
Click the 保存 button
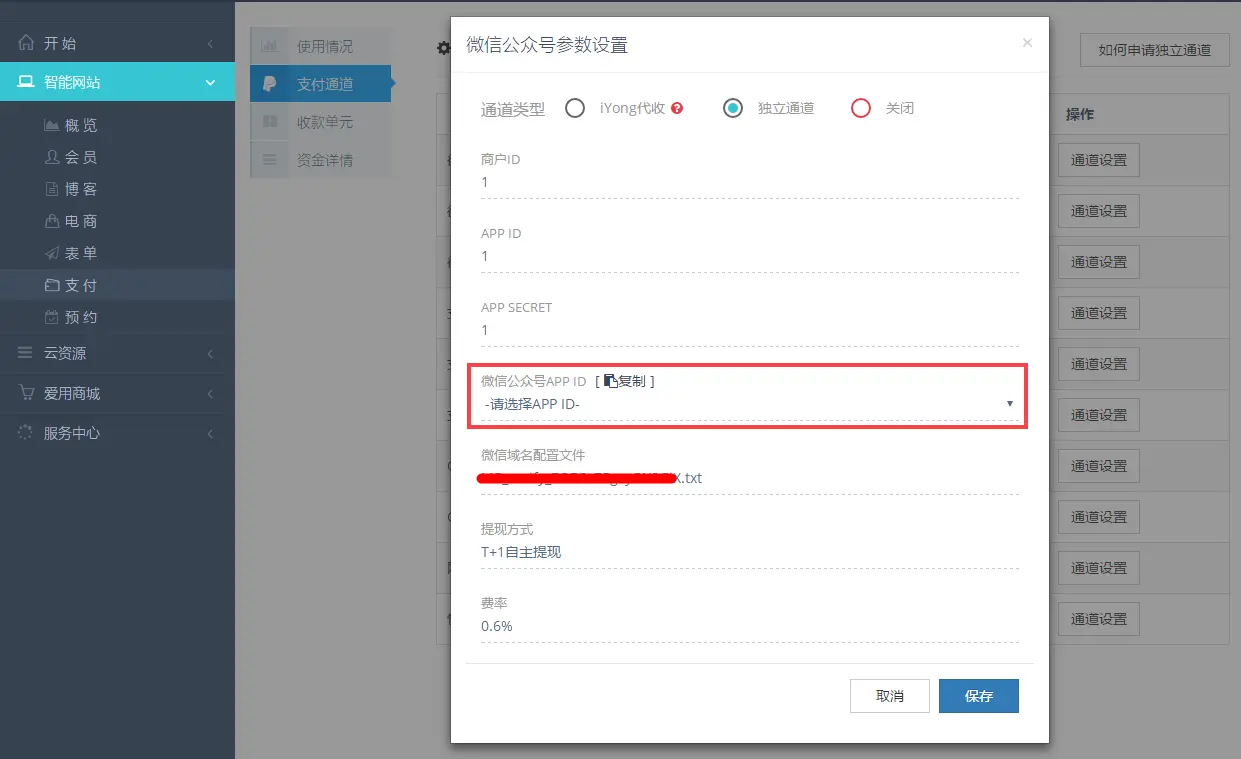click(978, 696)
